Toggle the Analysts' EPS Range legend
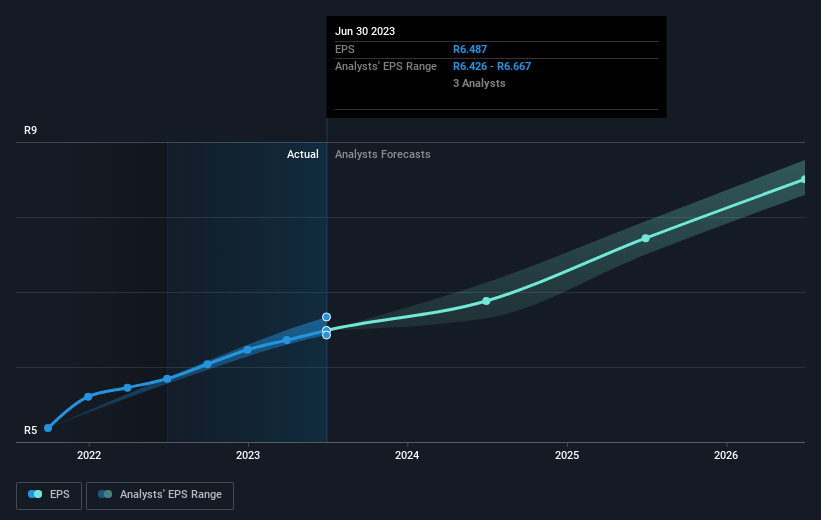The image size is (821, 520). coord(160,495)
